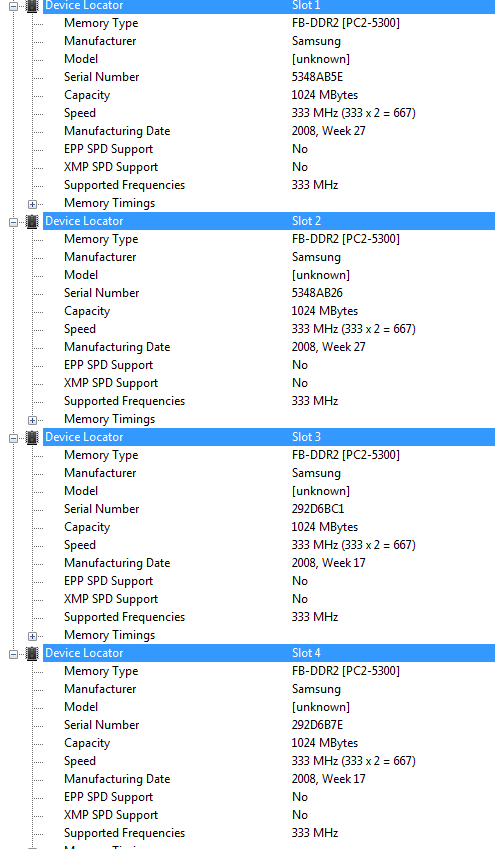Collapse the Slot 4 Device Locator node
This screenshot has height=849, width=495.
tap(14, 654)
